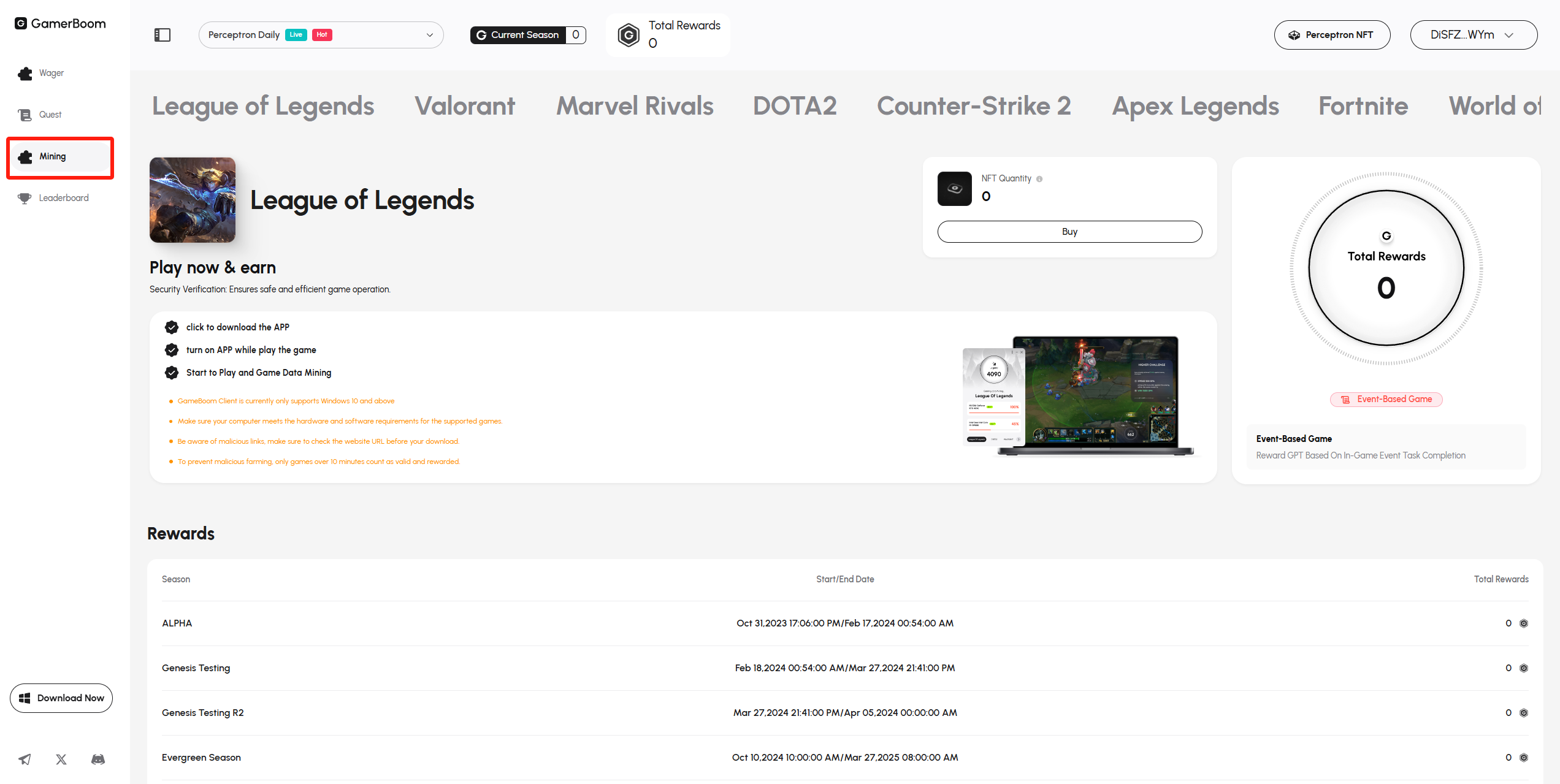Click the click to download the APP step
This screenshot has height=784, width=1560.
tap(238, 327)
